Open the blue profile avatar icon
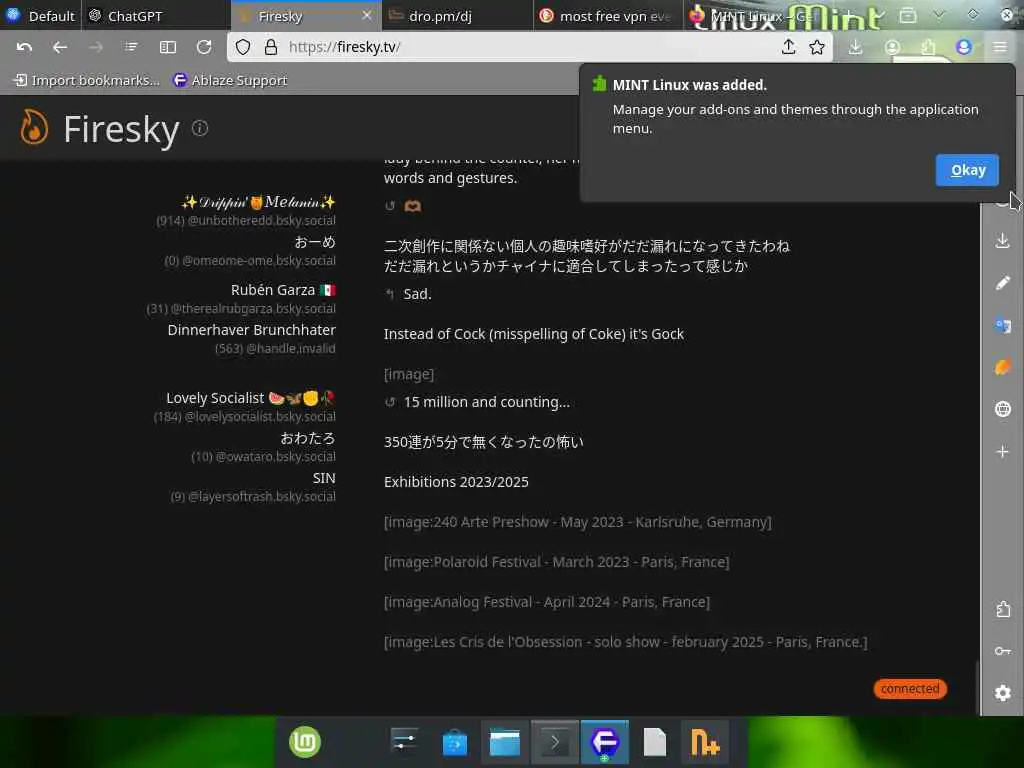This screenshot has width=1024, height=768. [964, 47]
